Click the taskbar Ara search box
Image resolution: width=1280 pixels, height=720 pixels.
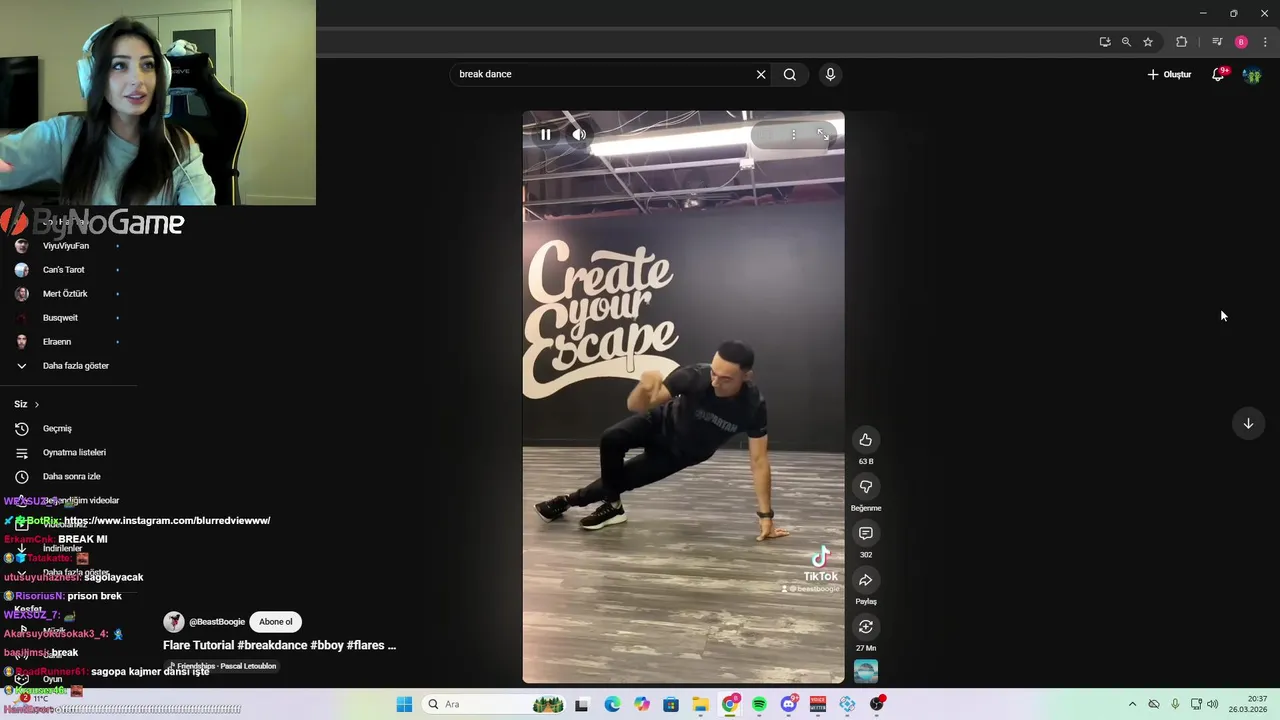coord(494,705)
